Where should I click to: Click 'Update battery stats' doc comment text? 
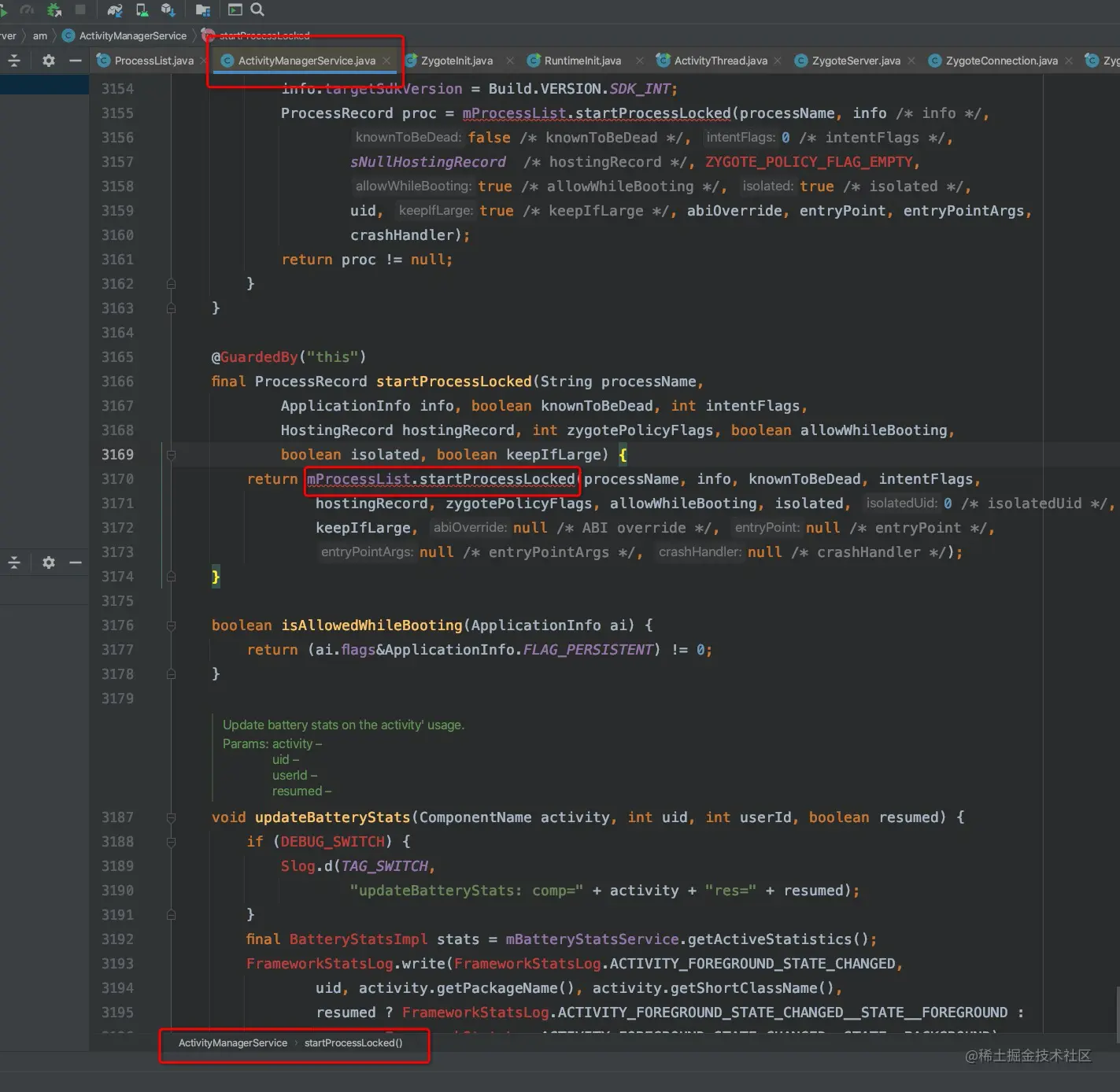pos(343,725)
